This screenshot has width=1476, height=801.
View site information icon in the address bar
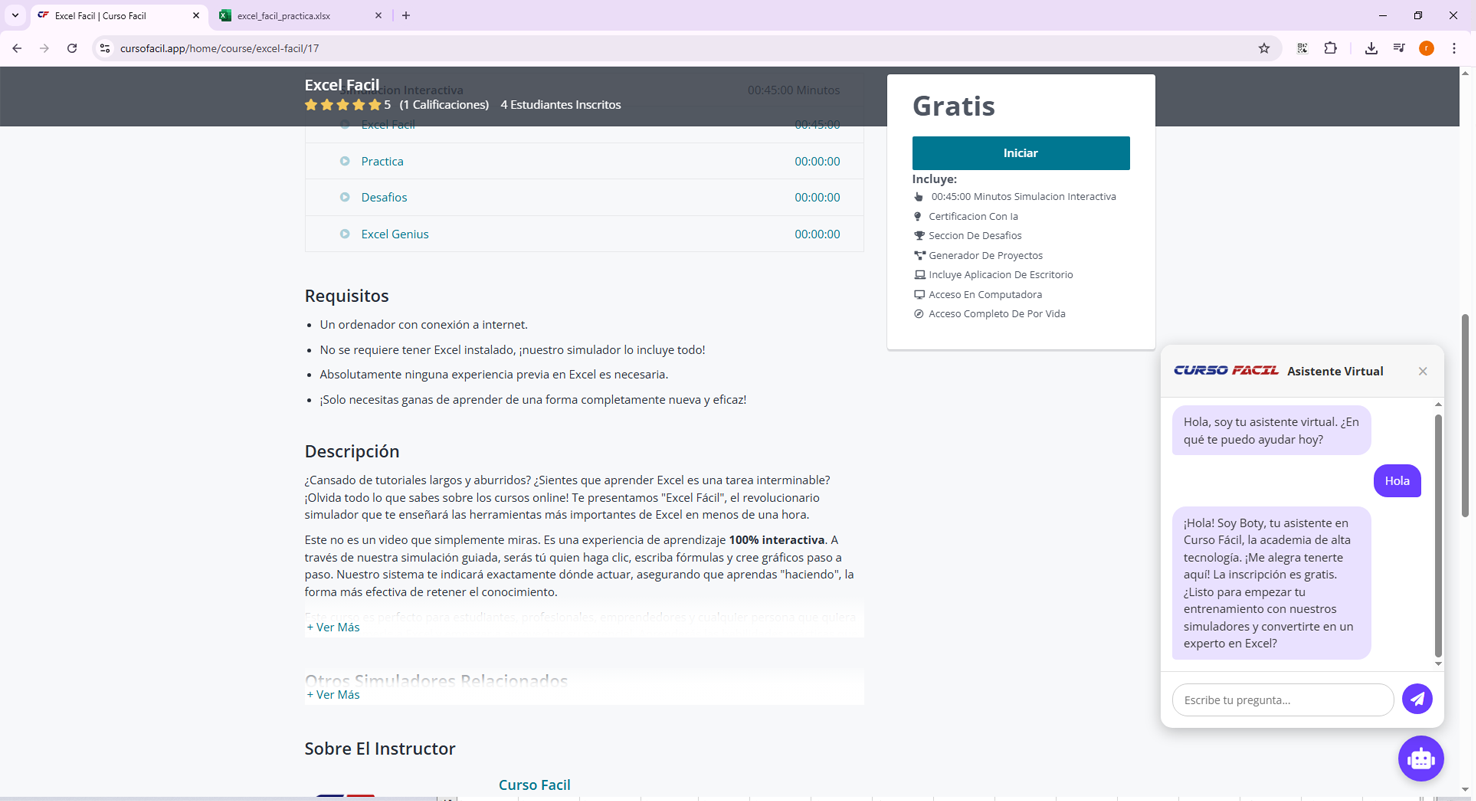pyautogui.click(x=104, y=48)
